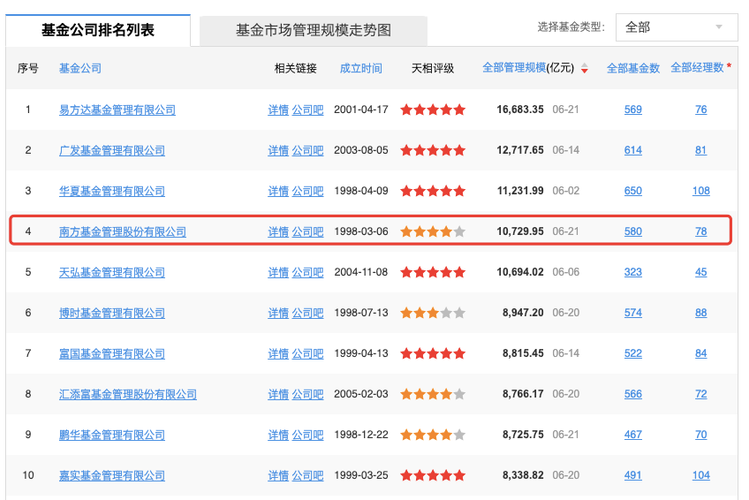The height and width of the screenshot is (500, 749).
Task: Open 天弘基金管理有限公司 company page
Action: [x=112, y=272]
